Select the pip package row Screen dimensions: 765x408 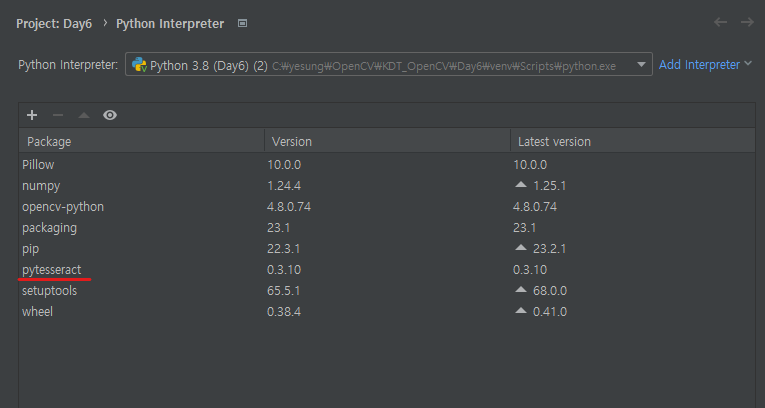click(387, 248)
